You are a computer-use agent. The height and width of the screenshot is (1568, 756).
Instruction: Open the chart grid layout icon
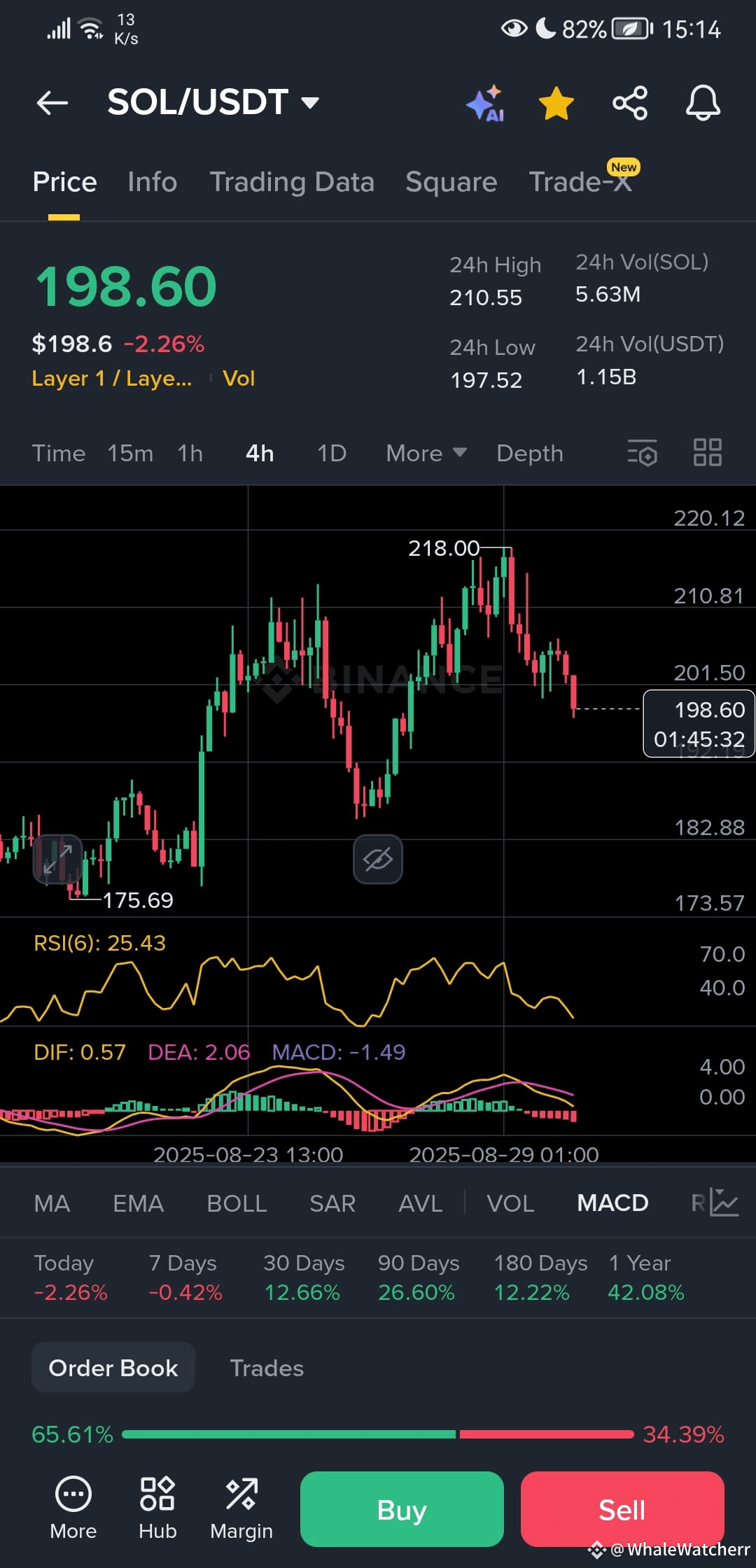tap(707, 452)
